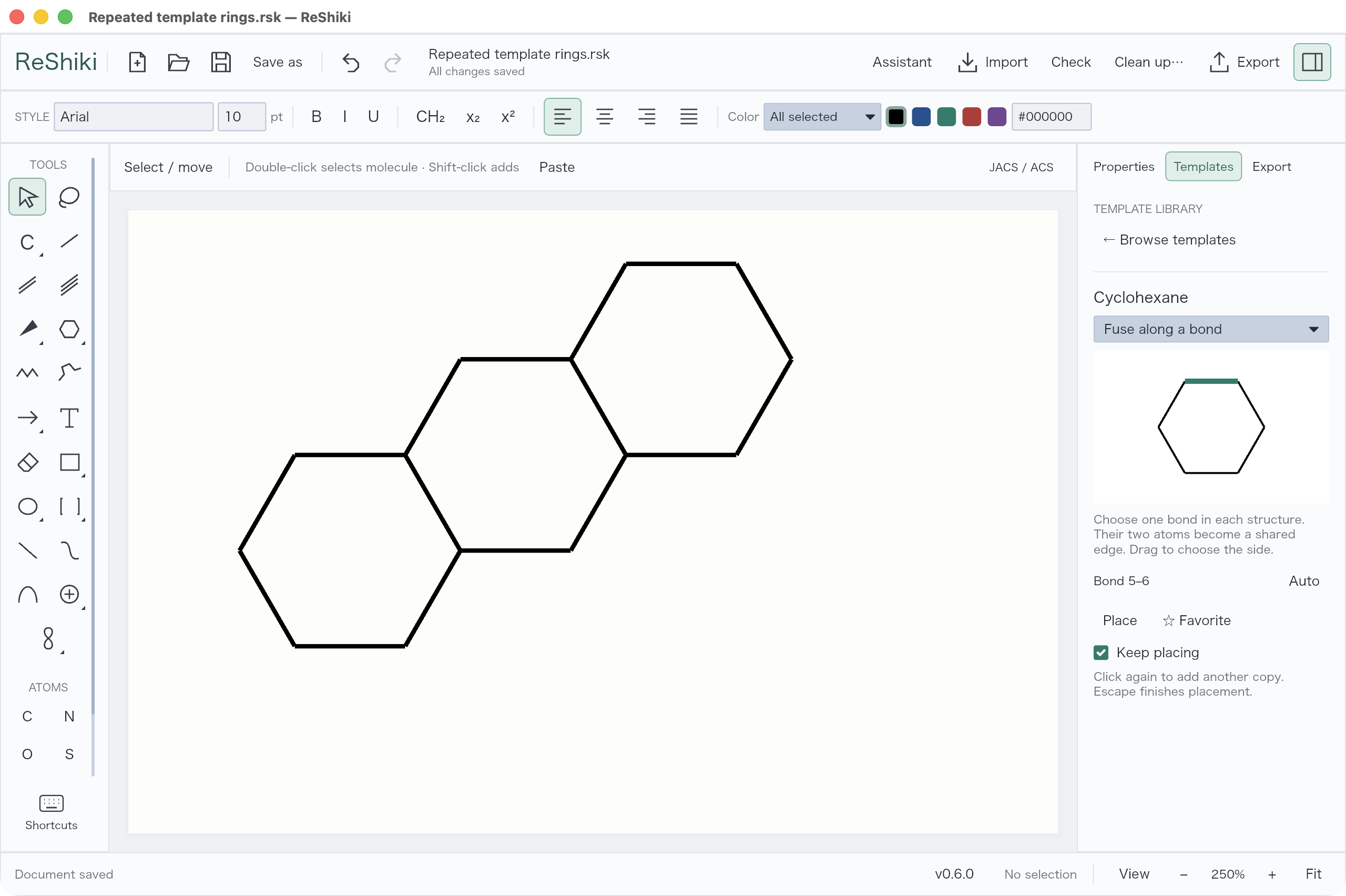Select the triple bond tool
This screenshot has width=1346, height=896.
[x=69, y=285]
